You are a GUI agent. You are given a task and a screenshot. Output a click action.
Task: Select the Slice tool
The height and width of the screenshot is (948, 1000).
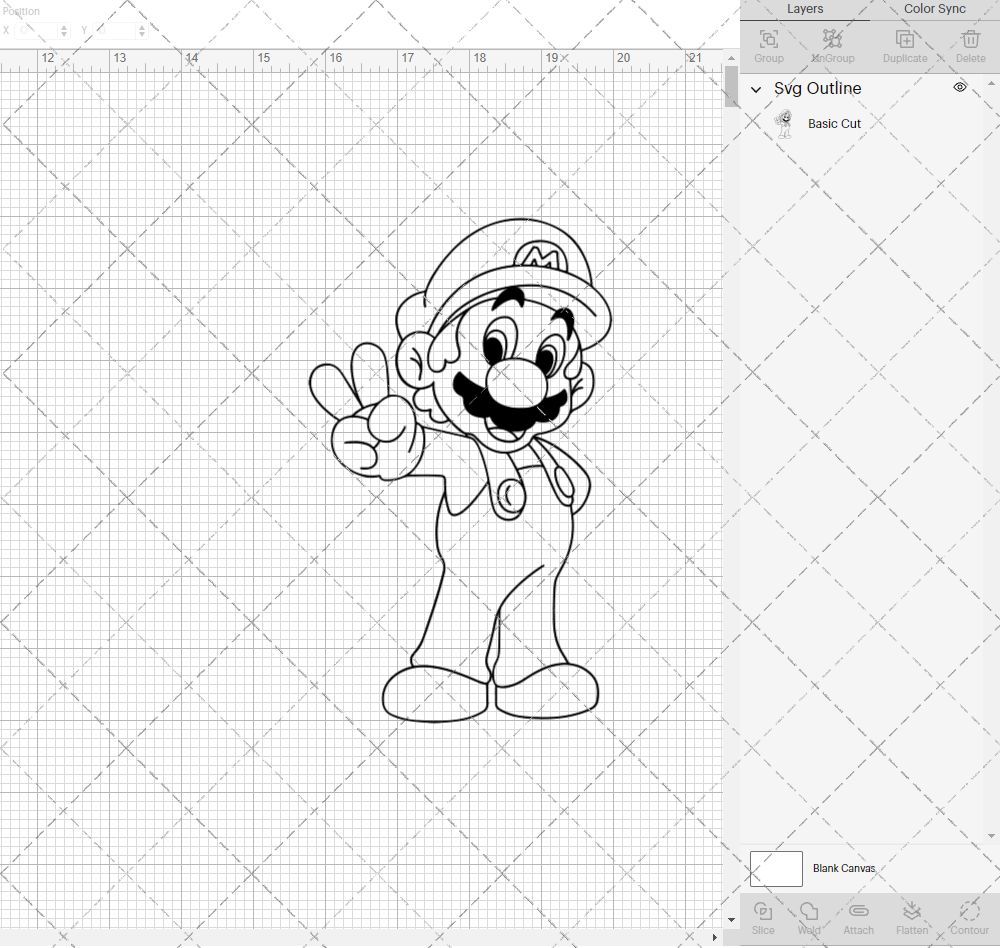click(763, 913)
